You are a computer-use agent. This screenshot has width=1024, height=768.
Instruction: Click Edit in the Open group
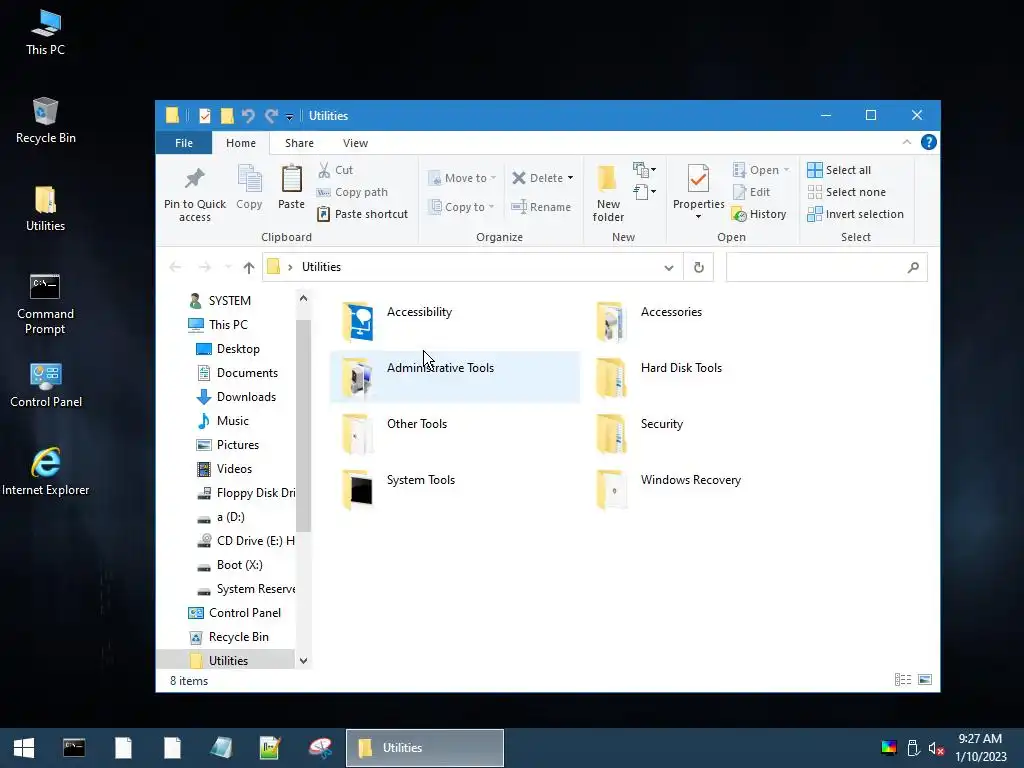[752, 192]
